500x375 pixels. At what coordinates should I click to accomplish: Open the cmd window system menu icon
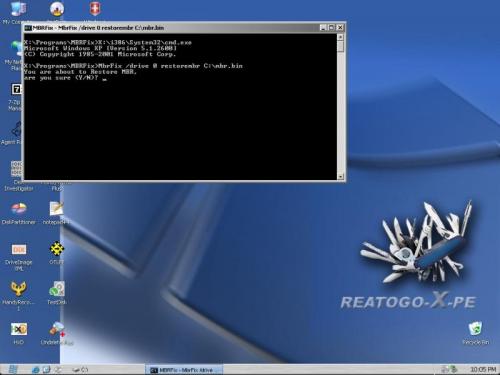(x=28, y=28)
